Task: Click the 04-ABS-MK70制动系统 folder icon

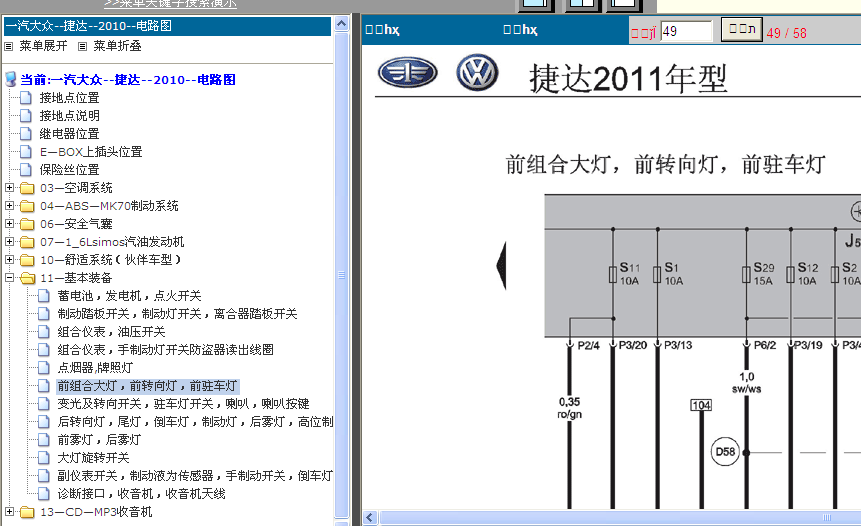Action: click(27, 206)
